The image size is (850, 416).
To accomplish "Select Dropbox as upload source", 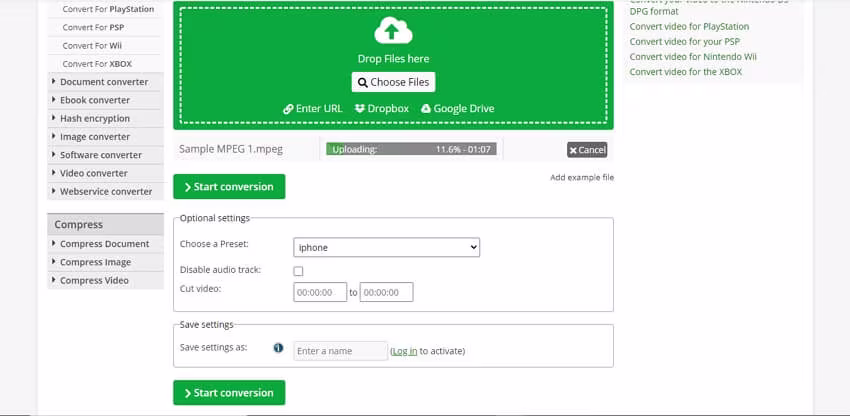I will coord(382,108).
